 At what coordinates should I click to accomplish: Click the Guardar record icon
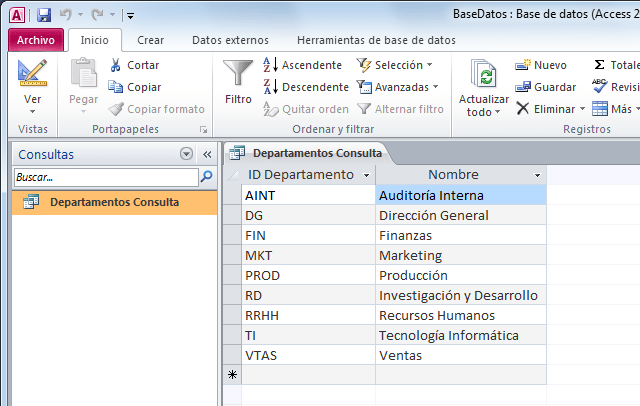523,87
